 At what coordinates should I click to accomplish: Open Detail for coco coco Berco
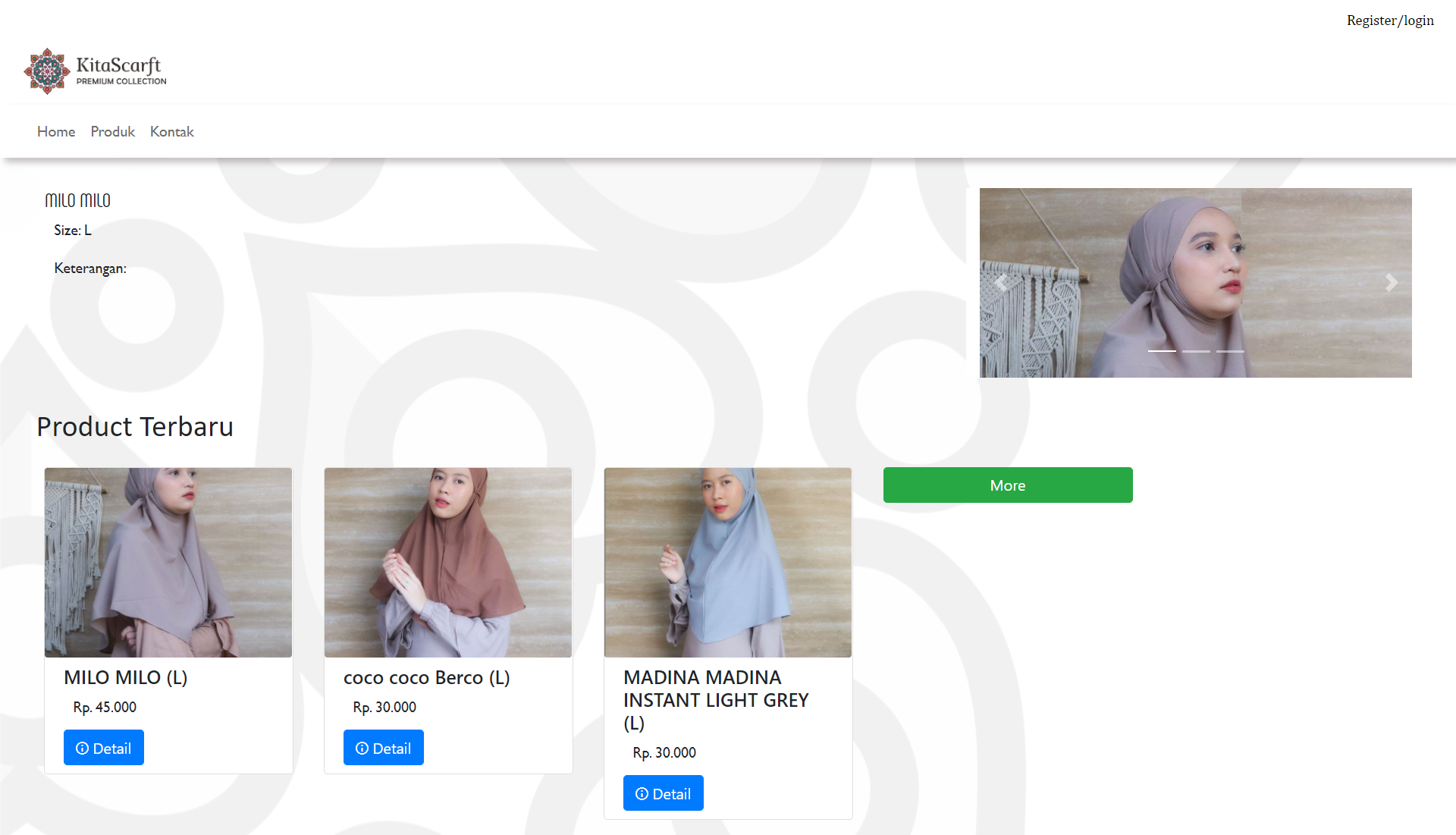click(x=383, y=748)
